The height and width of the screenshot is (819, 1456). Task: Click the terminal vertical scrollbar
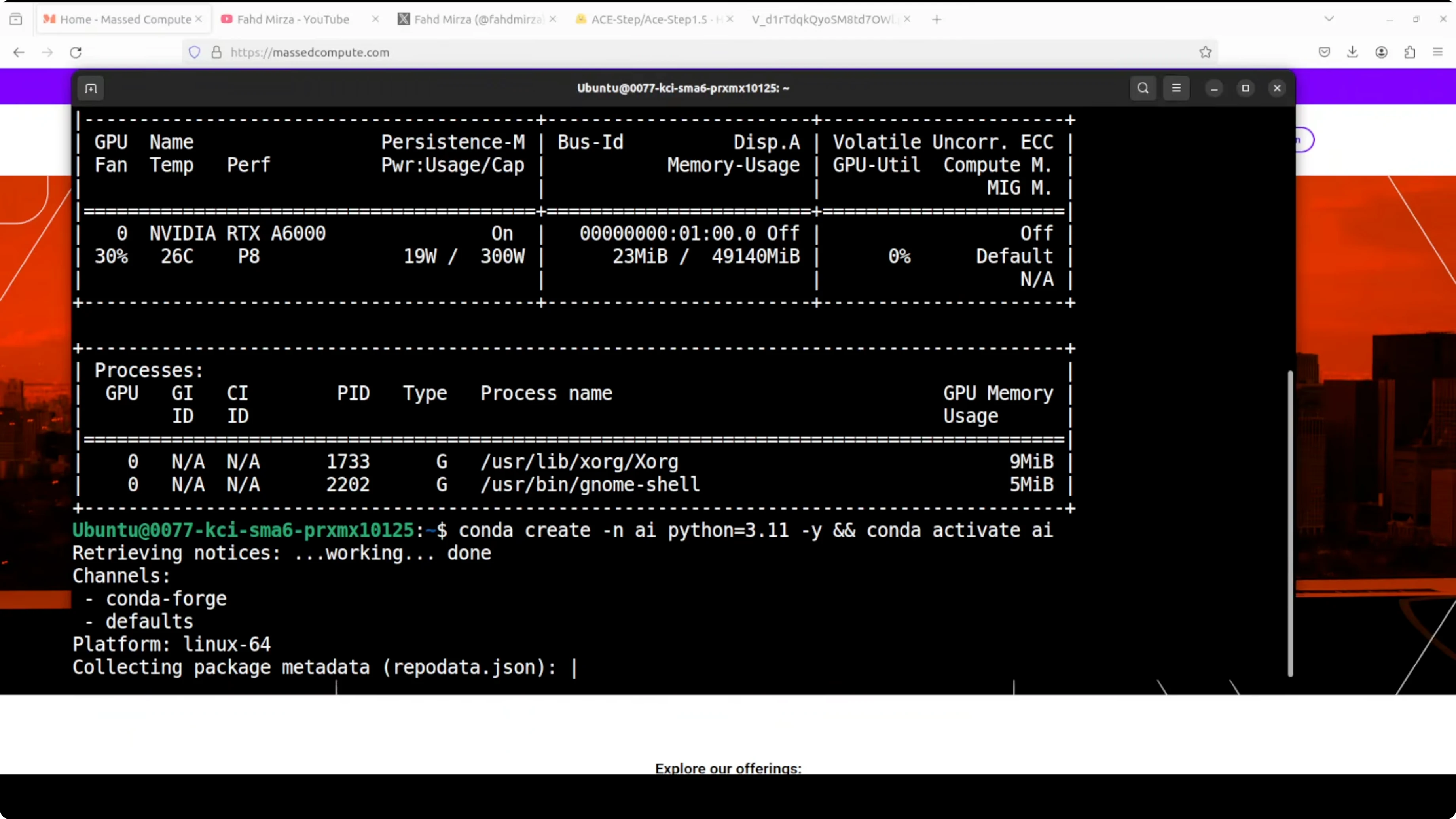1290,523
